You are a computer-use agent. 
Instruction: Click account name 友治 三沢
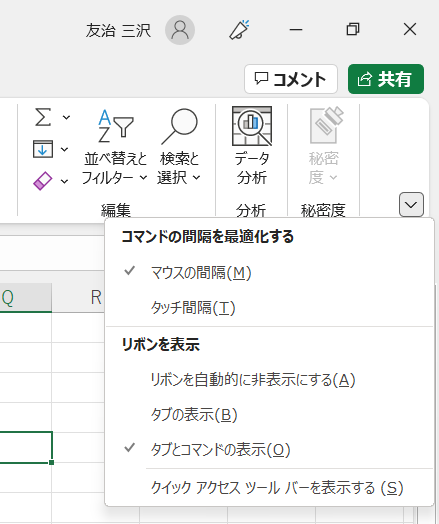click(118, 30)
